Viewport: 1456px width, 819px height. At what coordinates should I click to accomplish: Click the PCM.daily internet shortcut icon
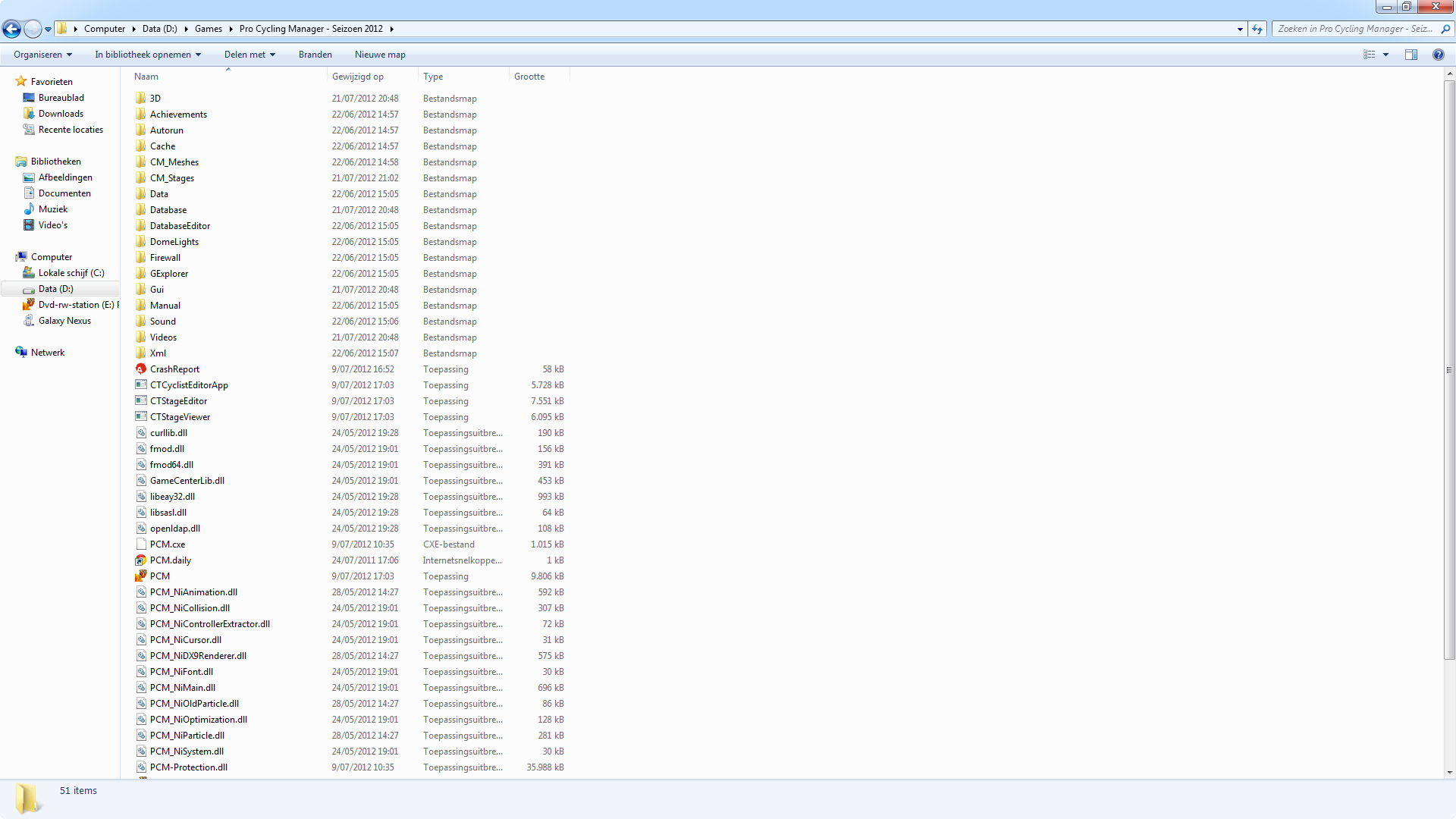tap(141, 560)
